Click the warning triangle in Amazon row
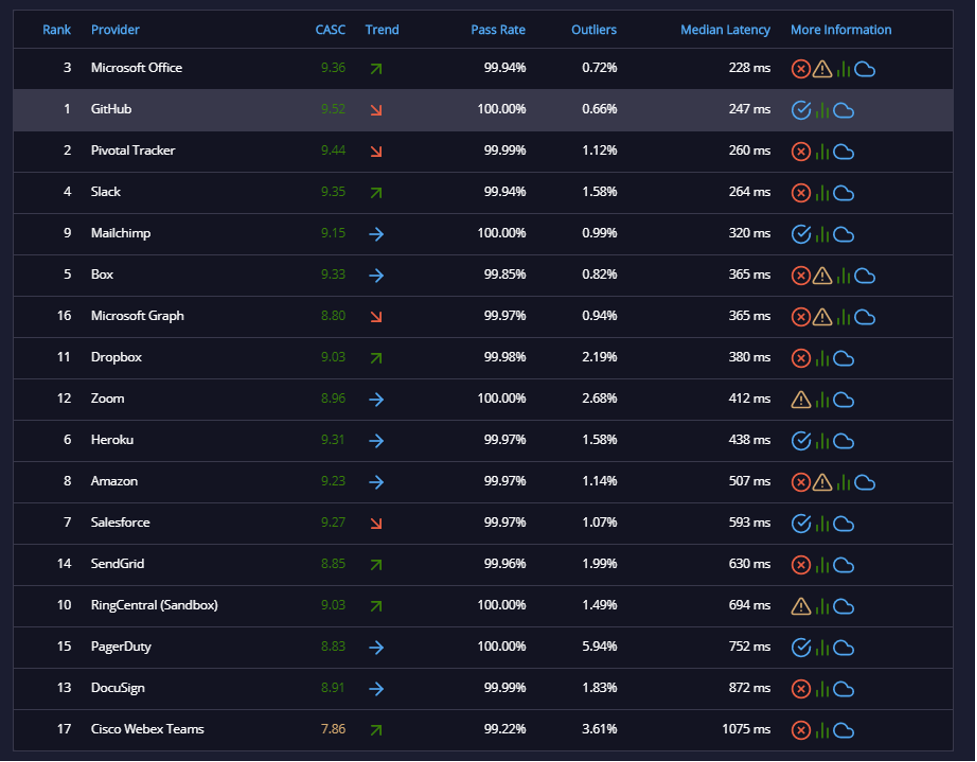977x762 pixels. 822,482
